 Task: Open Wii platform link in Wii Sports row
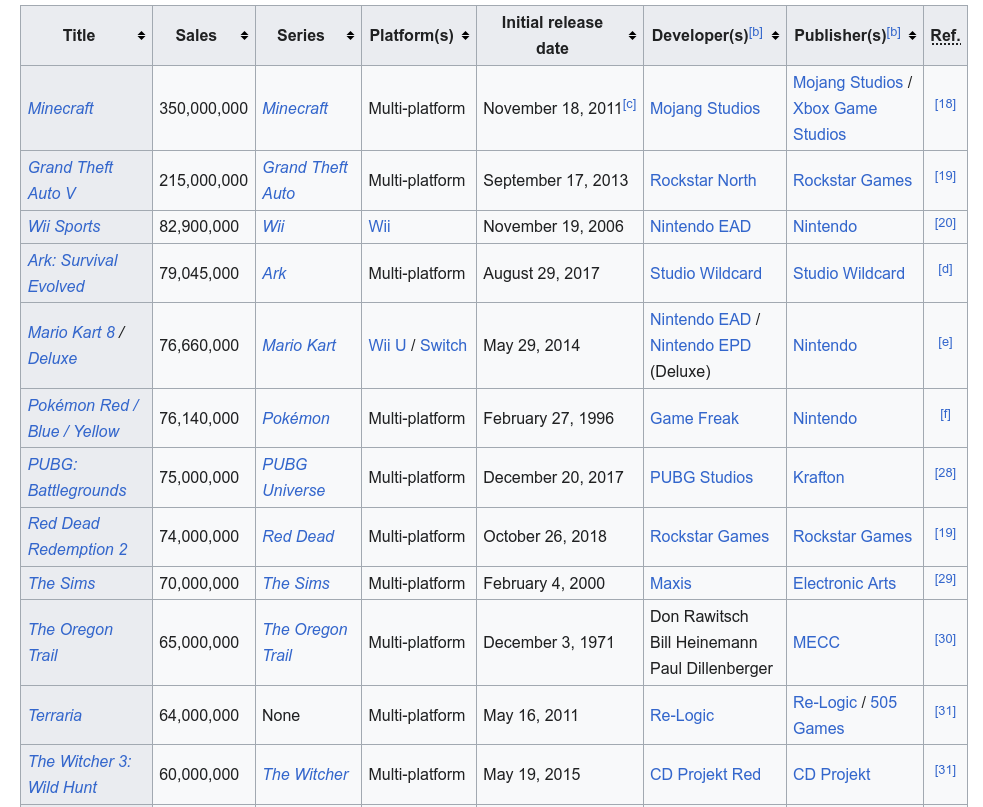[x=379, y=226]
